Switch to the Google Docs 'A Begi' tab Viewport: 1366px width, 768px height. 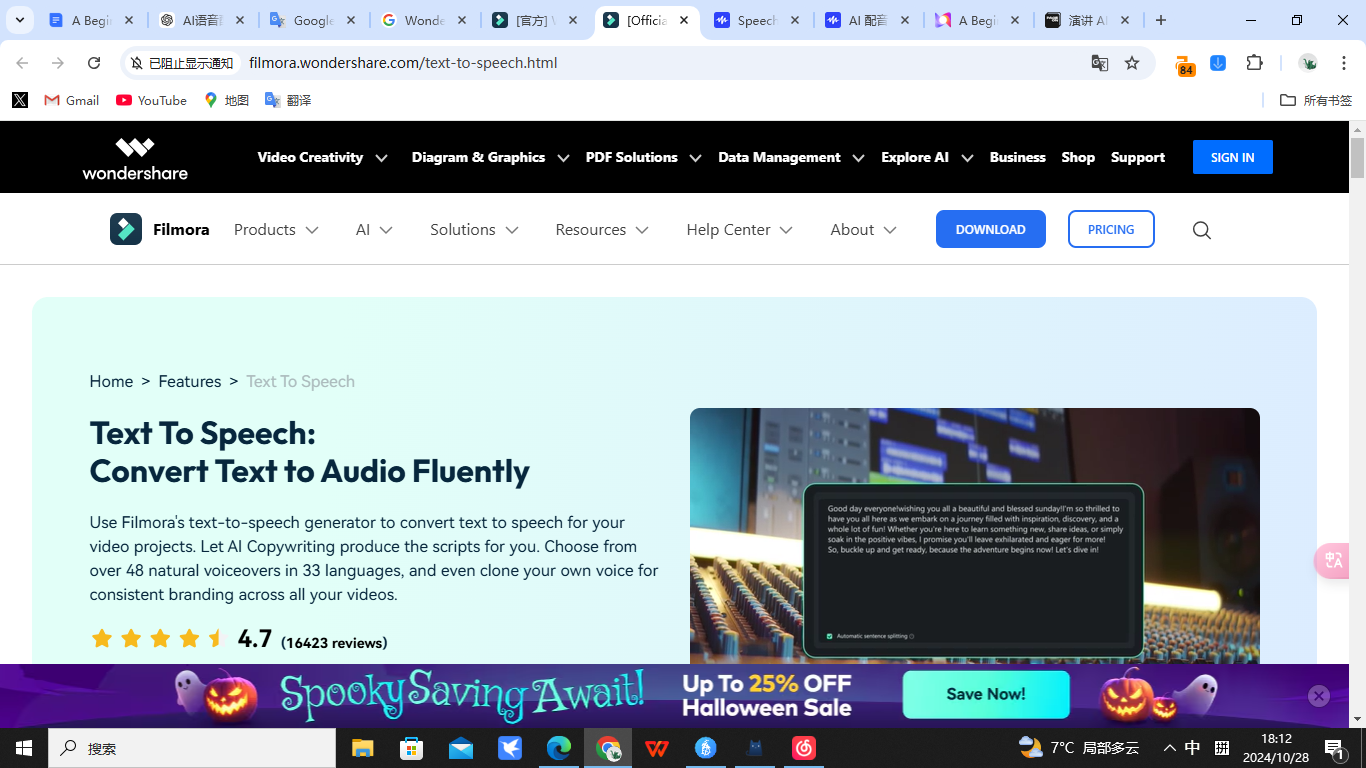coord(92,21)
